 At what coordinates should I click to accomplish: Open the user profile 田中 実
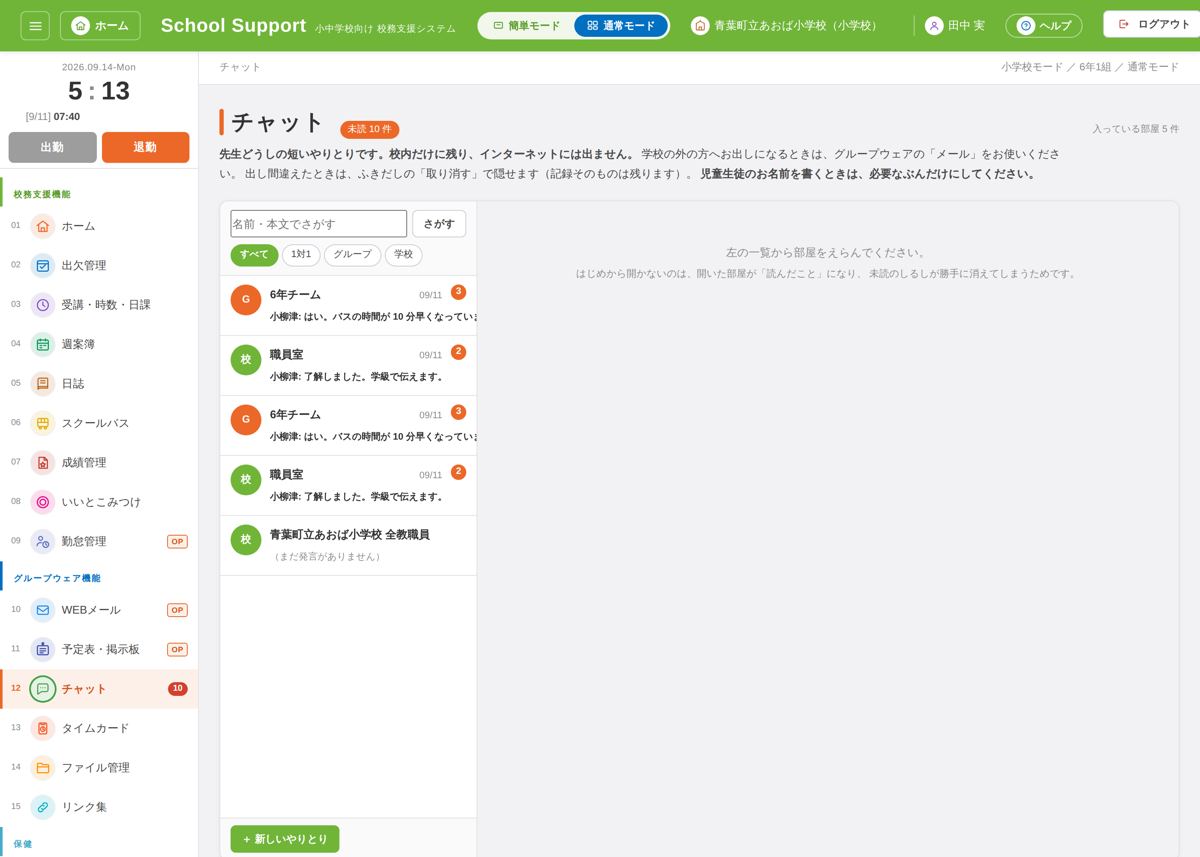(x=955, y=26)
